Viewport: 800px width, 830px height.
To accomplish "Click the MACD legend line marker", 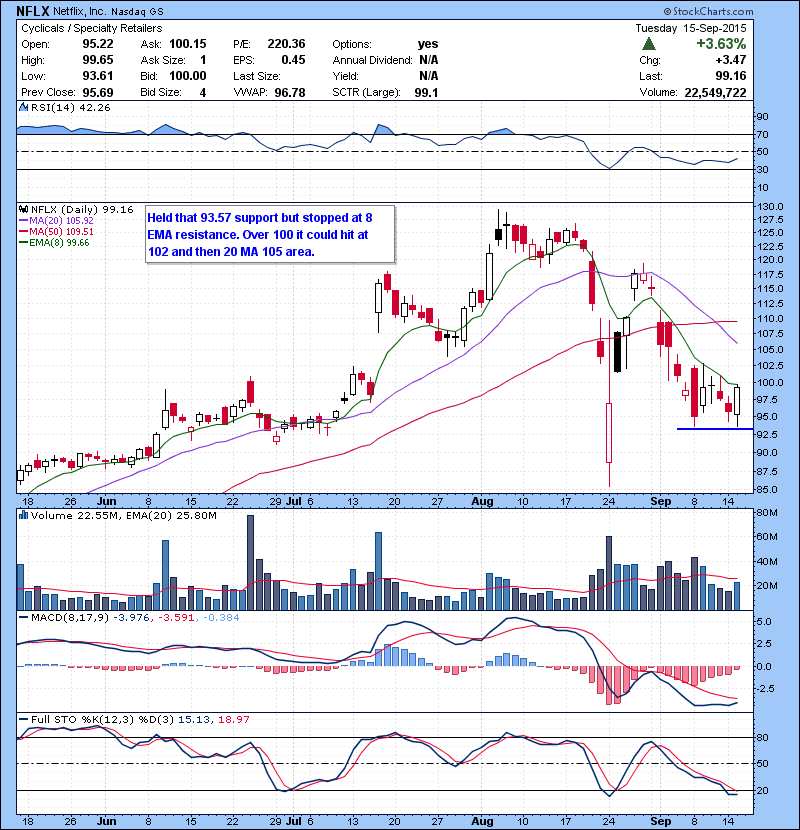I will (x=23, y=617).
